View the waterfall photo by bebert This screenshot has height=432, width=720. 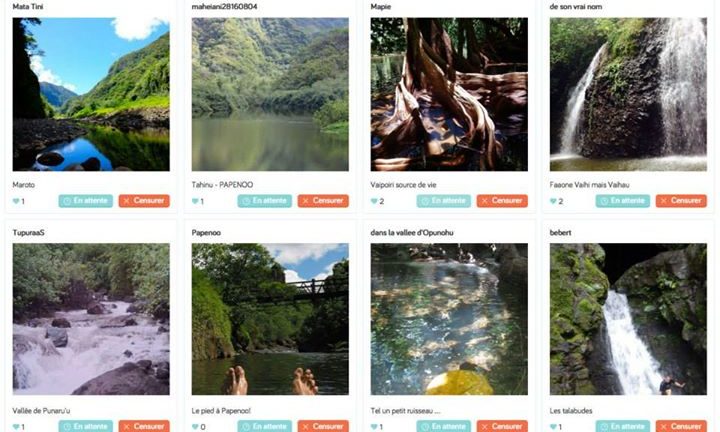(x=628, y=319)
